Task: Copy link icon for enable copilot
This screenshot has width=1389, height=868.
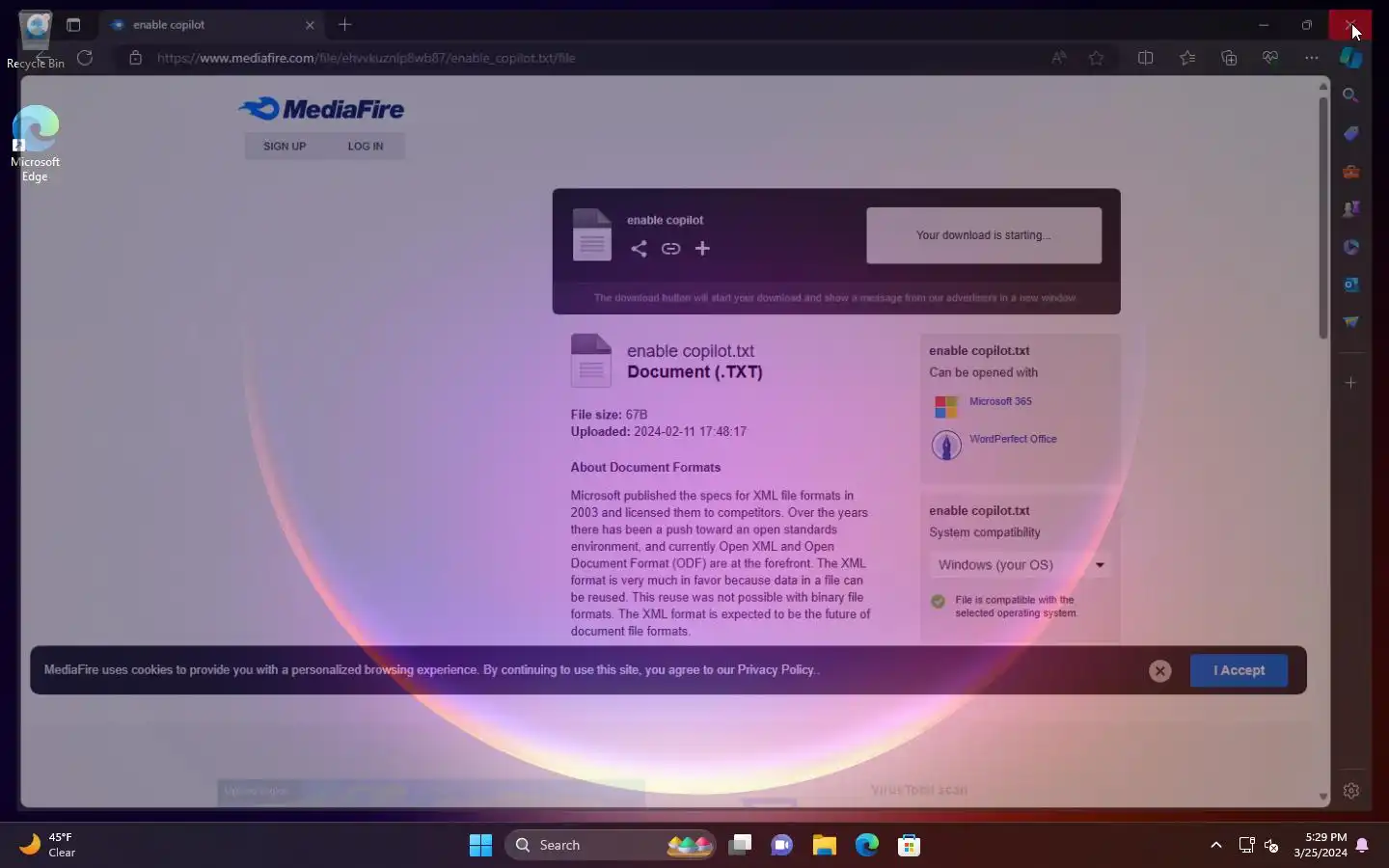Action: point(670,249)
